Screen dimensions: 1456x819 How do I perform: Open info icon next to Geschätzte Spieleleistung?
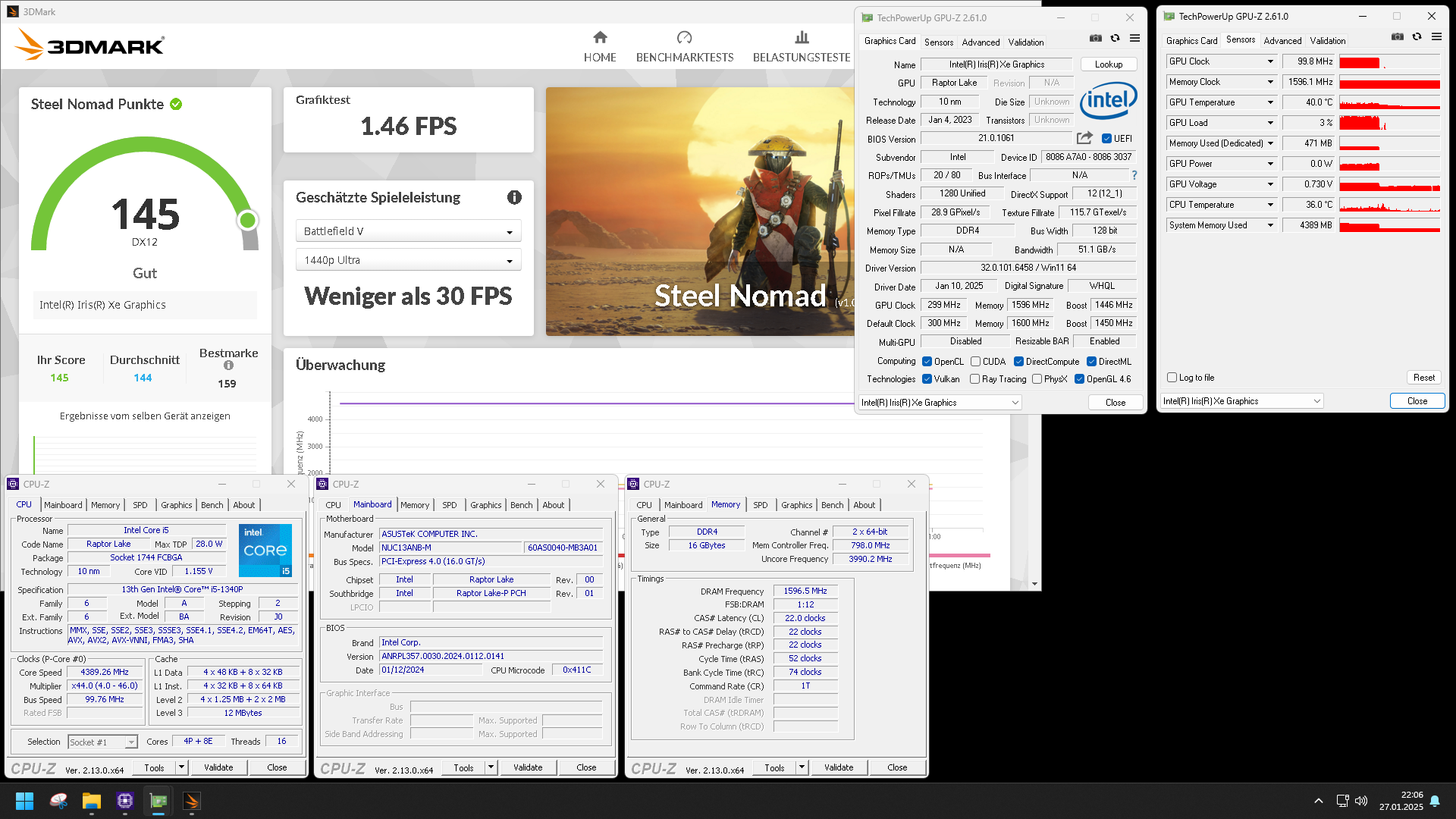[514, 197]
